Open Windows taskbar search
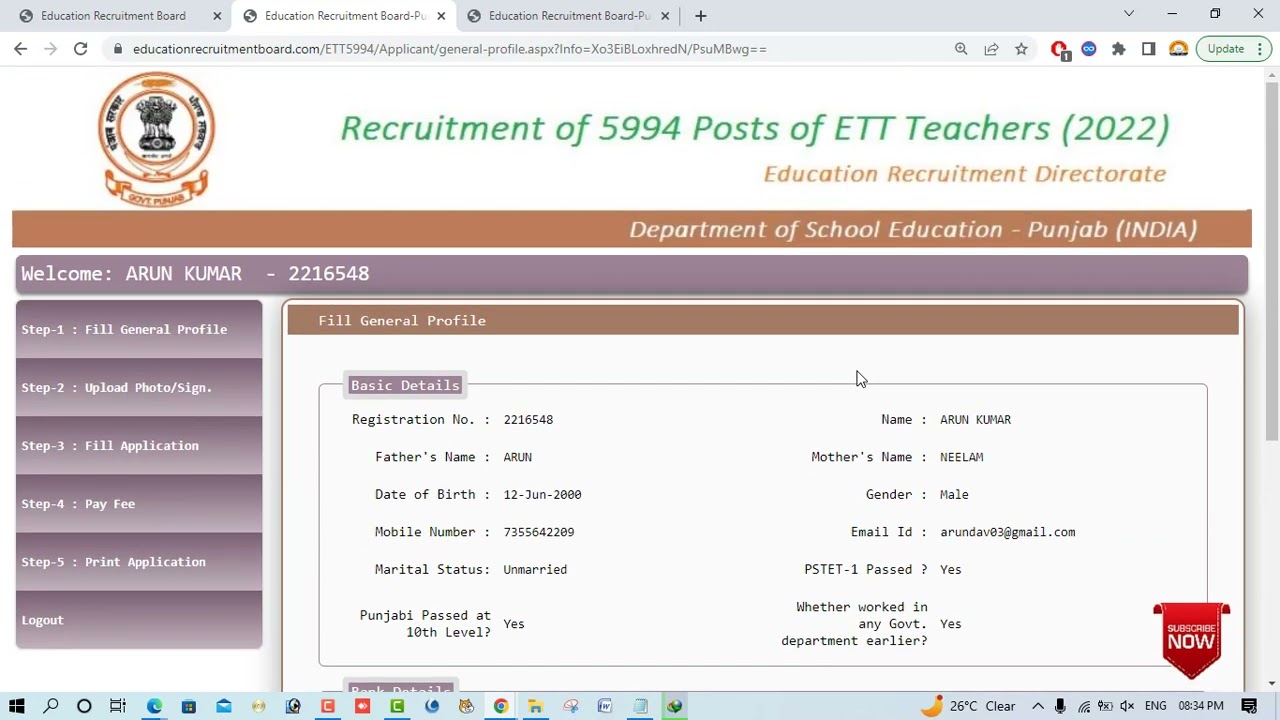Image resolution: width=1280 pixels, height=720 pixels. (51, 706)
